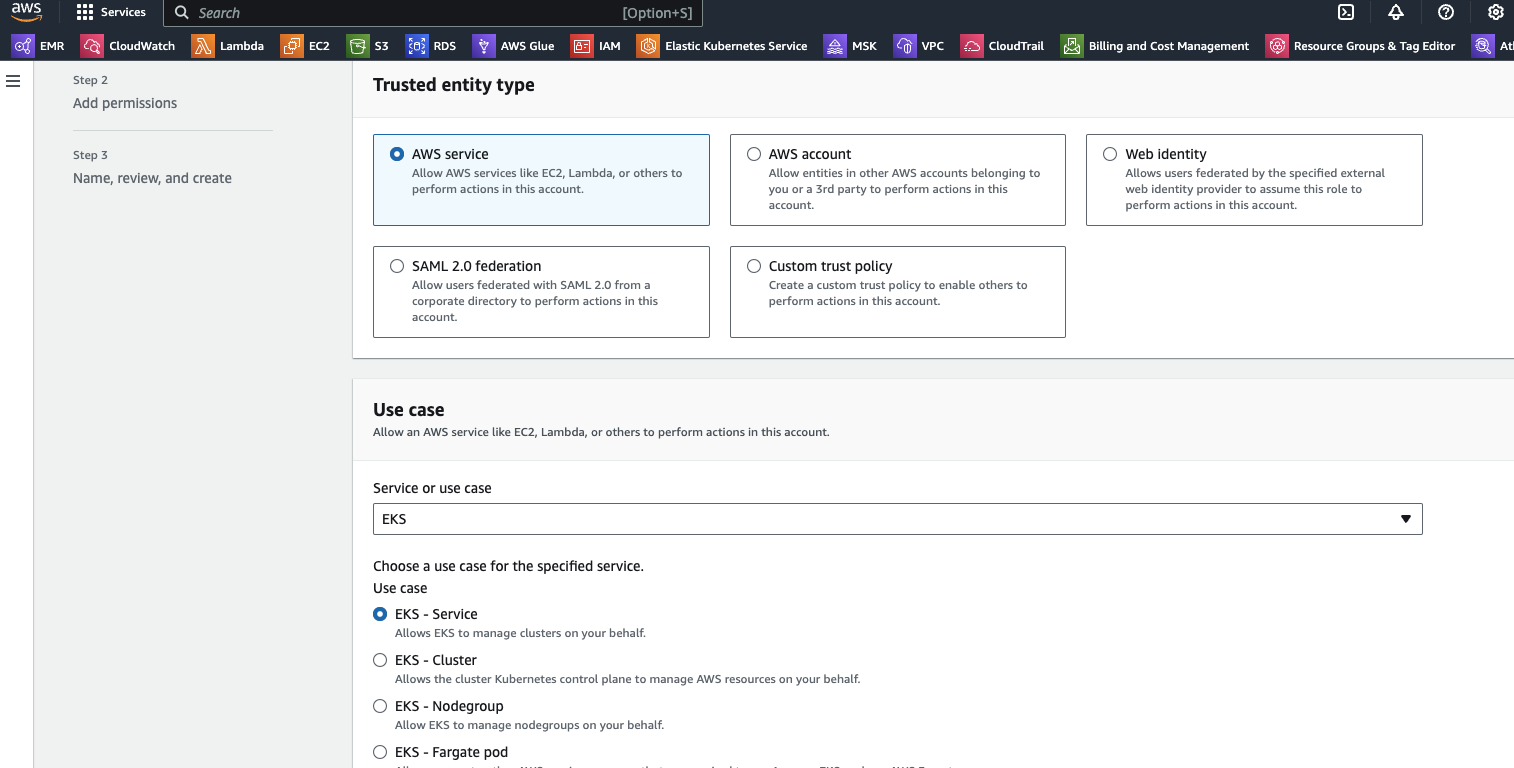Click the Services menu label
The image size is (1514, 768).
(x=123, y=13)
